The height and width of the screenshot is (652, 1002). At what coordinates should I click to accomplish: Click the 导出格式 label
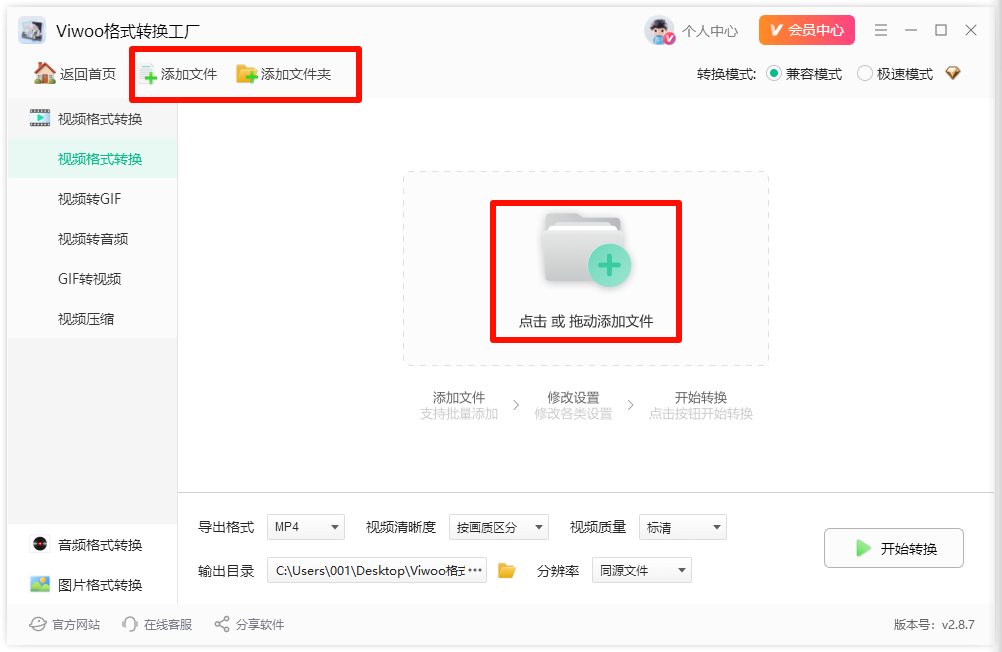pyautogui.click(x=226, y=527)
